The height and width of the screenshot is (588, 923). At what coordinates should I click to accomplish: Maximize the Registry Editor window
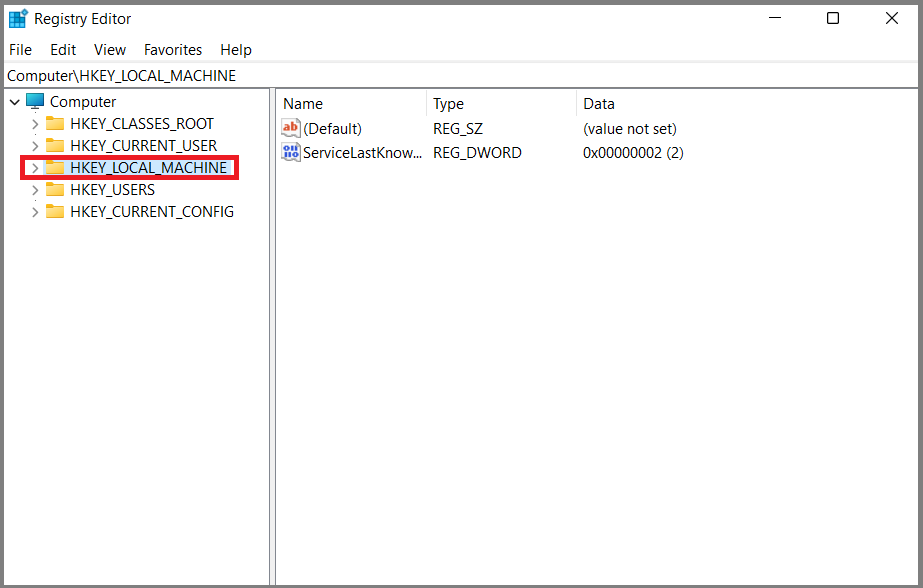(833, 18)
